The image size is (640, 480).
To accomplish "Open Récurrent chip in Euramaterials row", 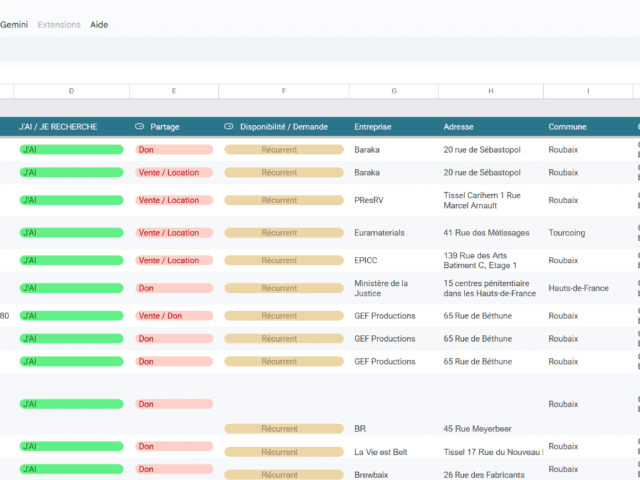I will pos(284,233).
